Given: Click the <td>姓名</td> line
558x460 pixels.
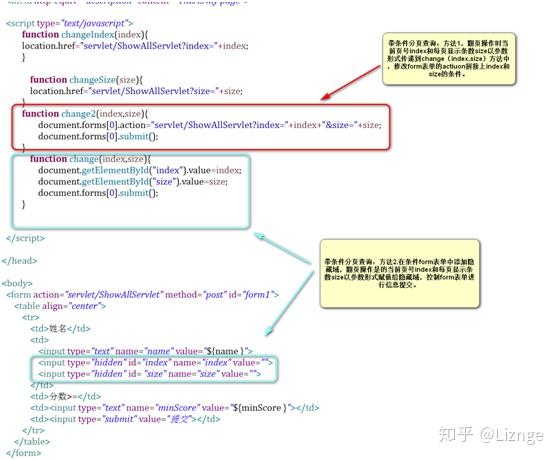Looking at the screenshot, I should 60,329.
